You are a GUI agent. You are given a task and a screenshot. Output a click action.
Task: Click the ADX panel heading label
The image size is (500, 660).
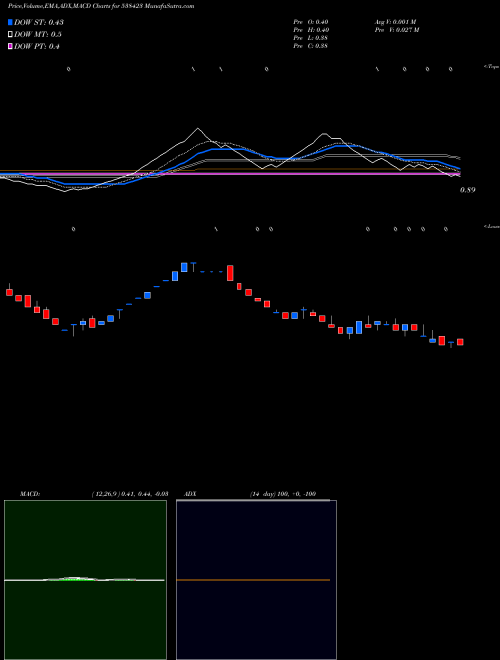click(191, 494)
